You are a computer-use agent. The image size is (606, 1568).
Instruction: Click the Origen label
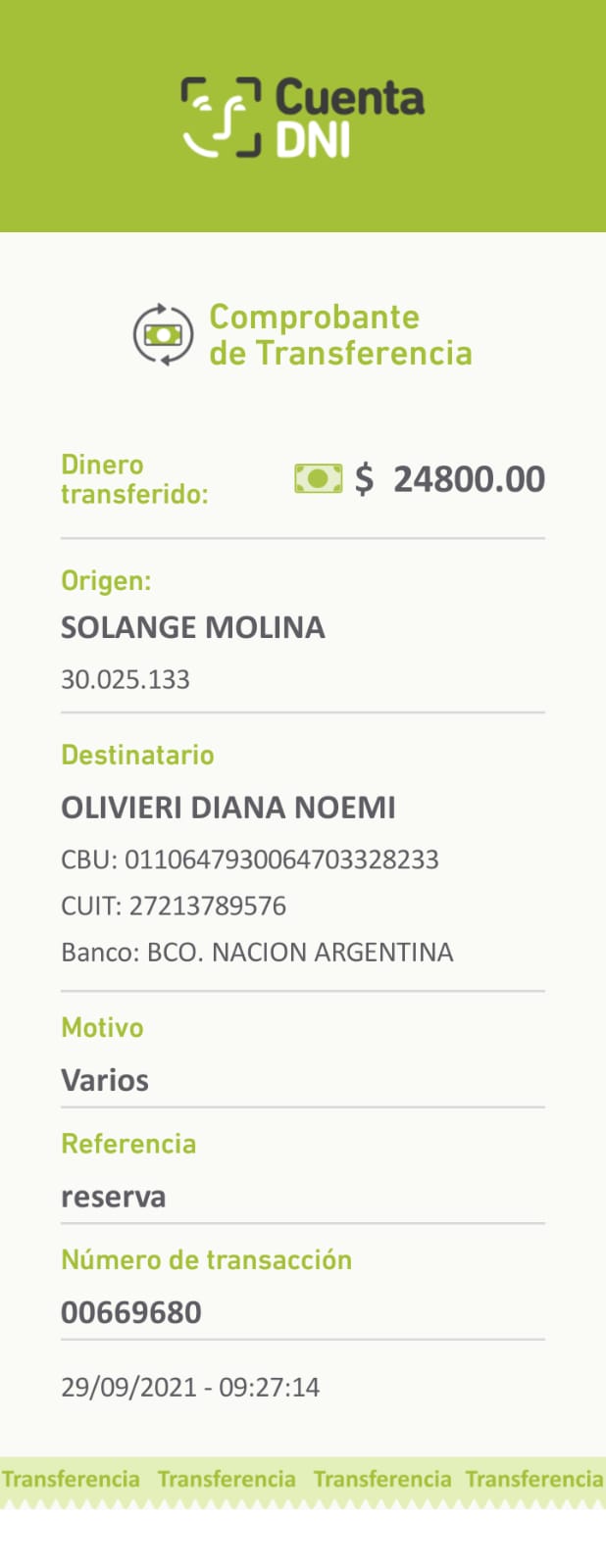[x=106, y=581]
